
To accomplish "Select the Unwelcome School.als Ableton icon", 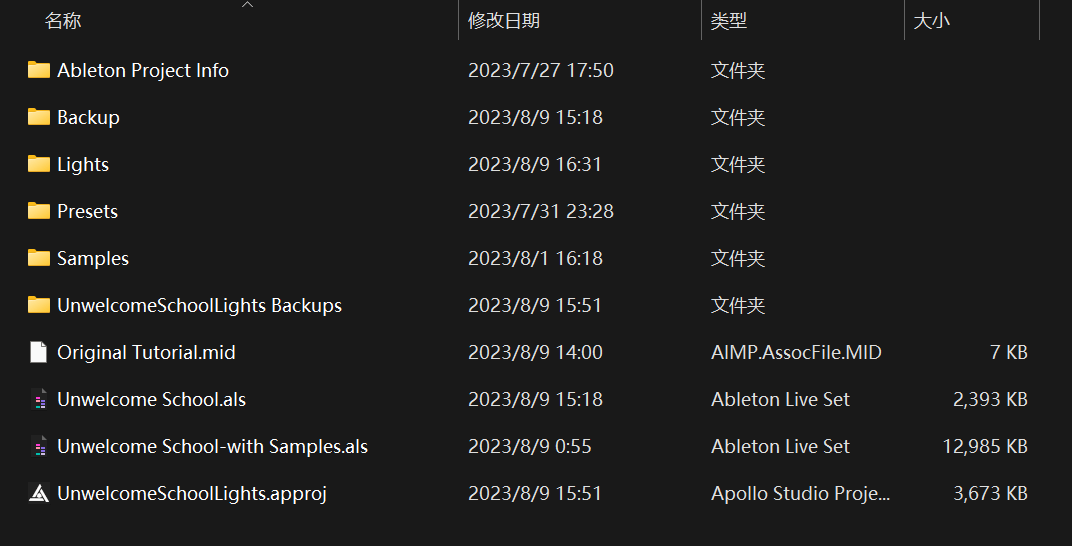I will tap(39, 399).
